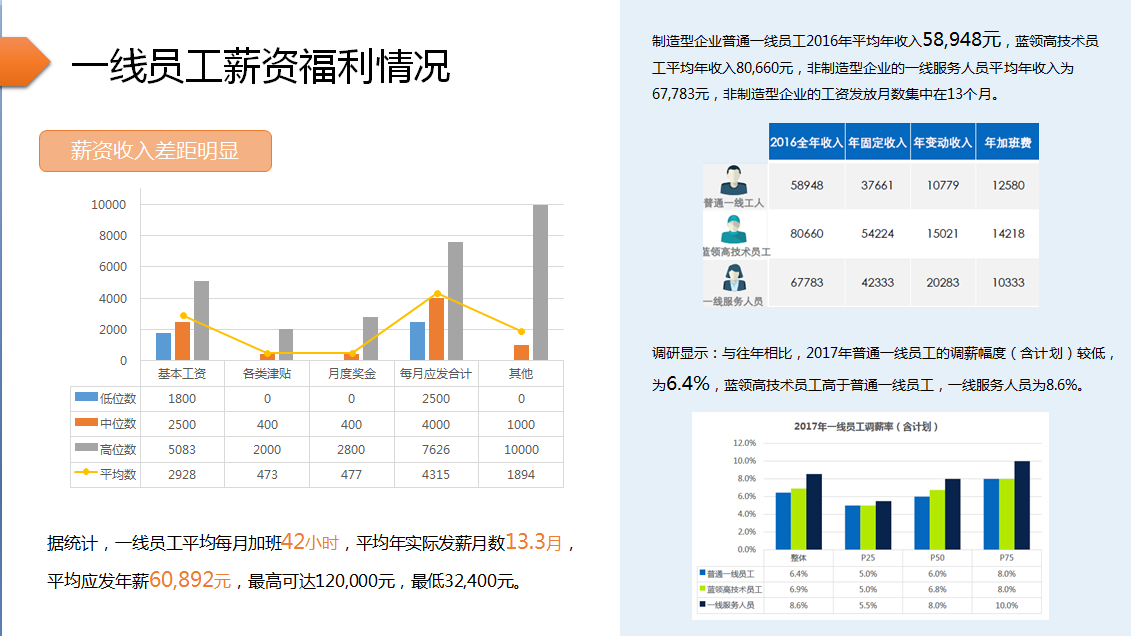
Task: Select the 年加班费 table header
Action: click(x=1007, y=143)
